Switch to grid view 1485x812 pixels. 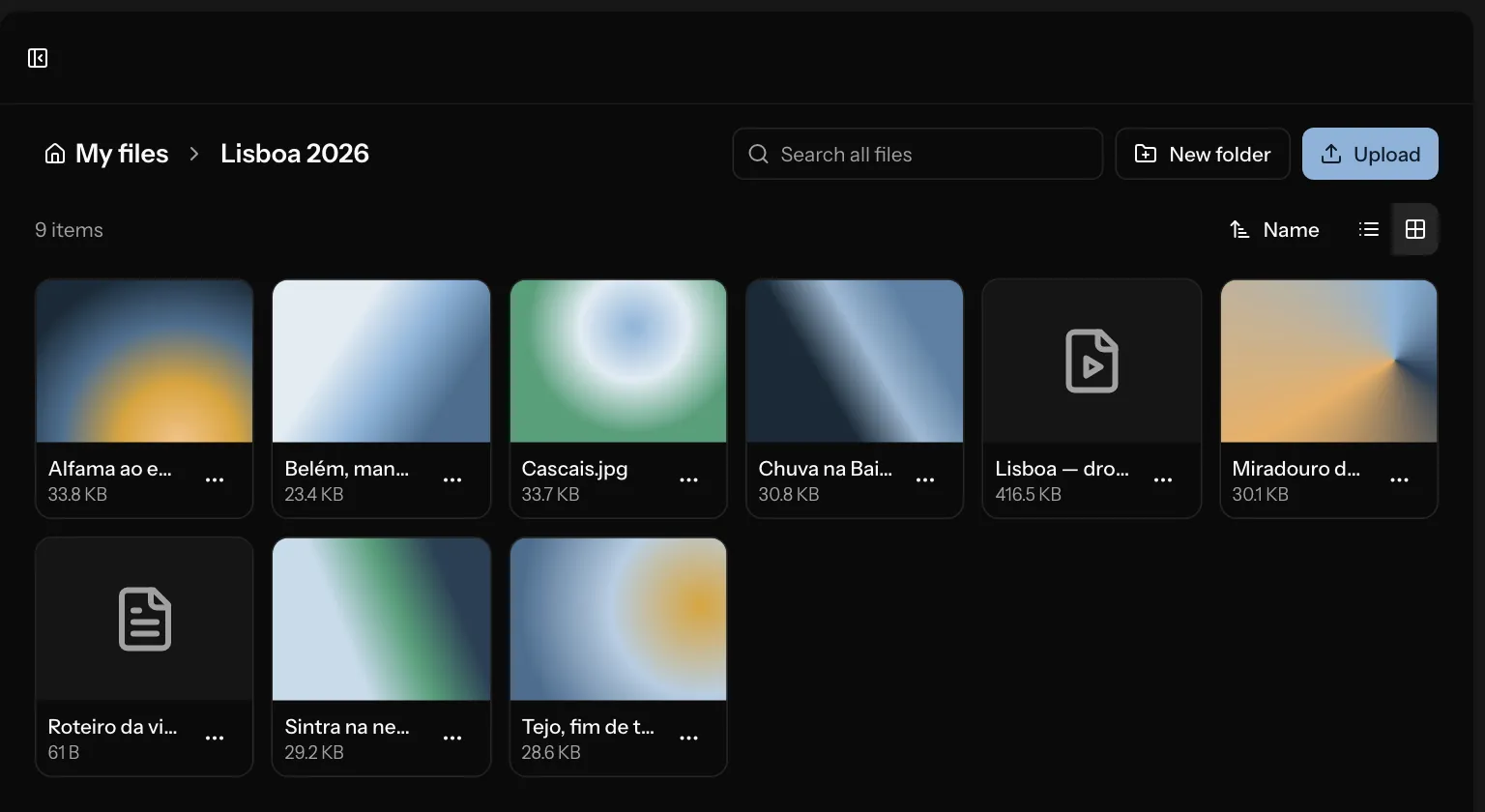click(x=1414, y=229)
